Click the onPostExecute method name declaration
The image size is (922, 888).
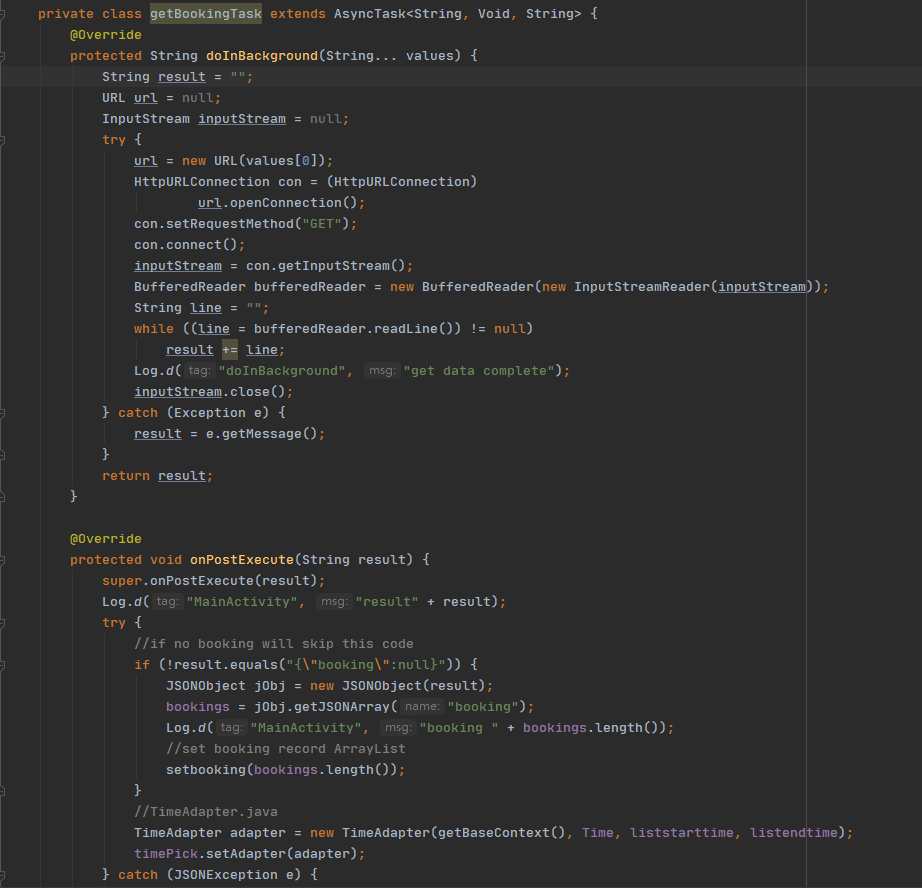(x=242, y=560)
